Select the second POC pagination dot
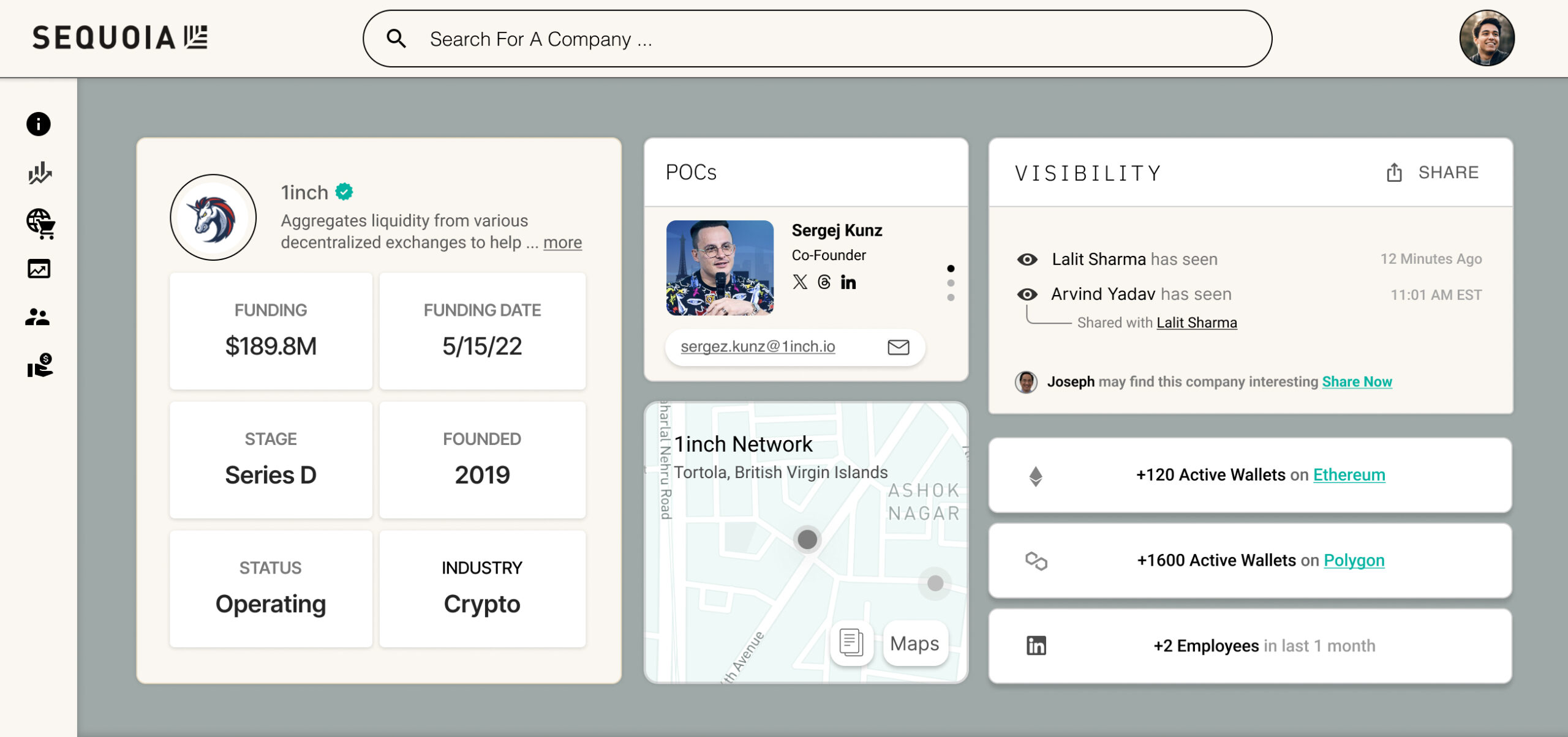Screen dimensions: 1568x737 point(951,283)
